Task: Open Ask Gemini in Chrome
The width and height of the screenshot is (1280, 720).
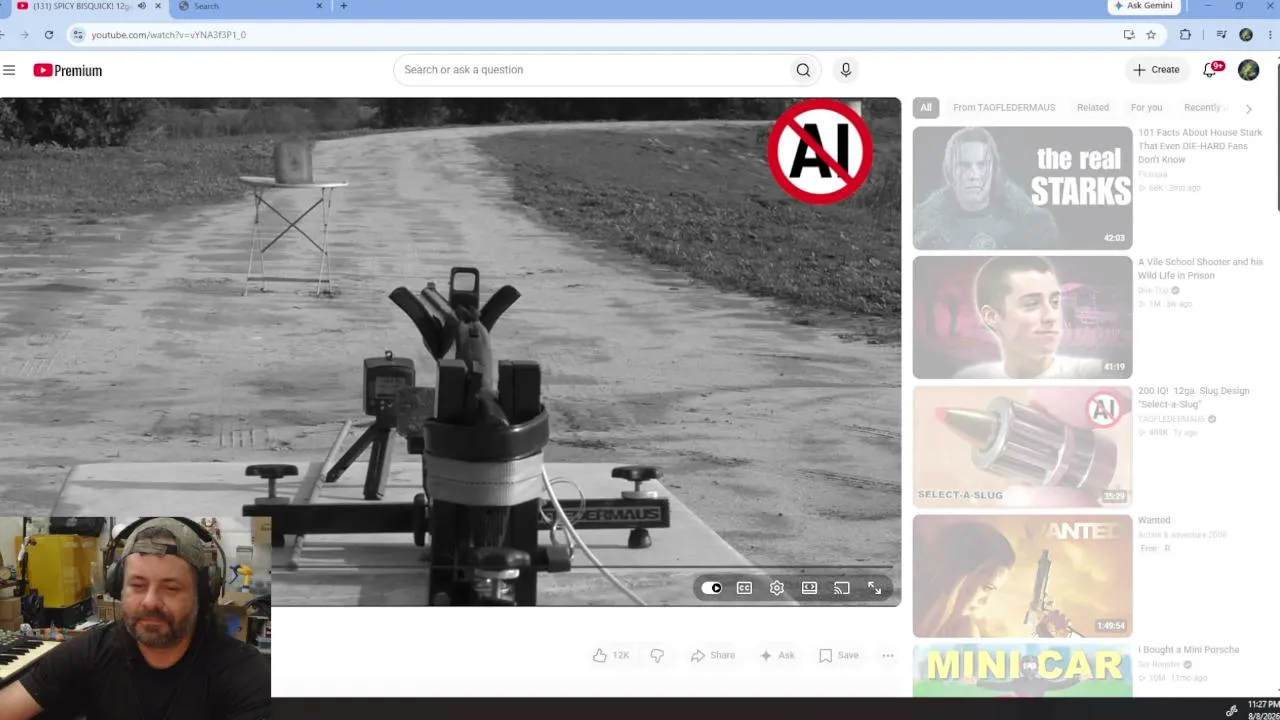Action: [1144, 6]
